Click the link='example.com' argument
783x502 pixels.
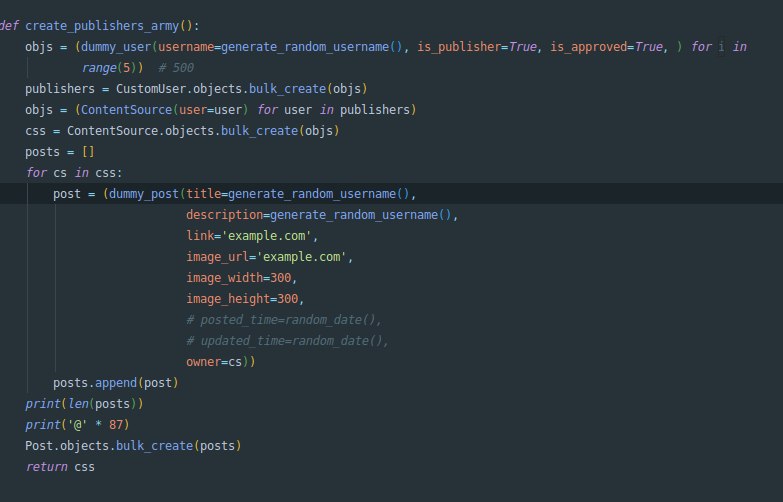coord(249,236)
